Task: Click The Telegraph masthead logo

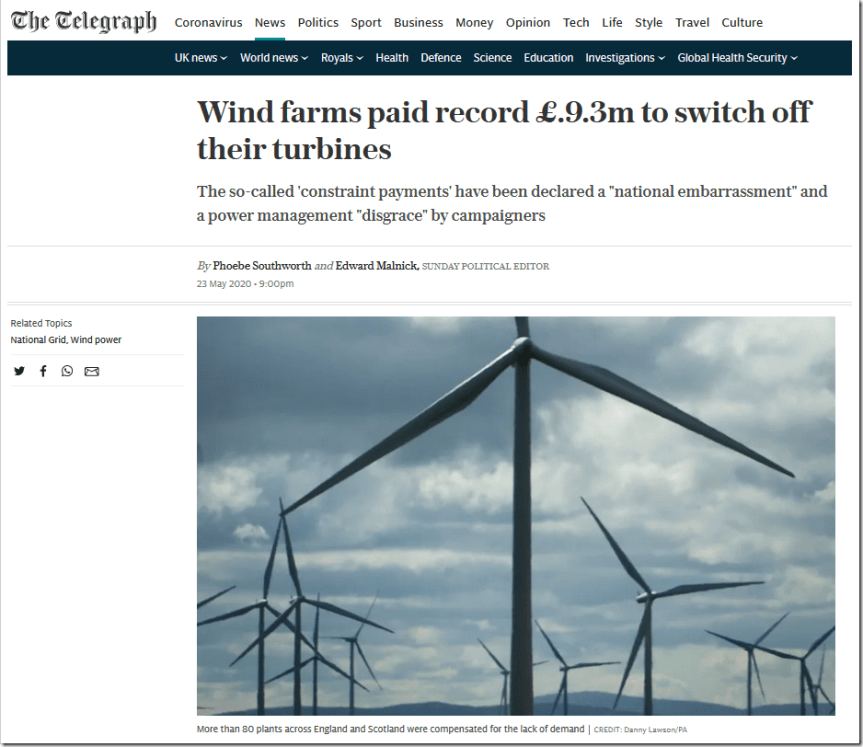Action: coord(82,21)
